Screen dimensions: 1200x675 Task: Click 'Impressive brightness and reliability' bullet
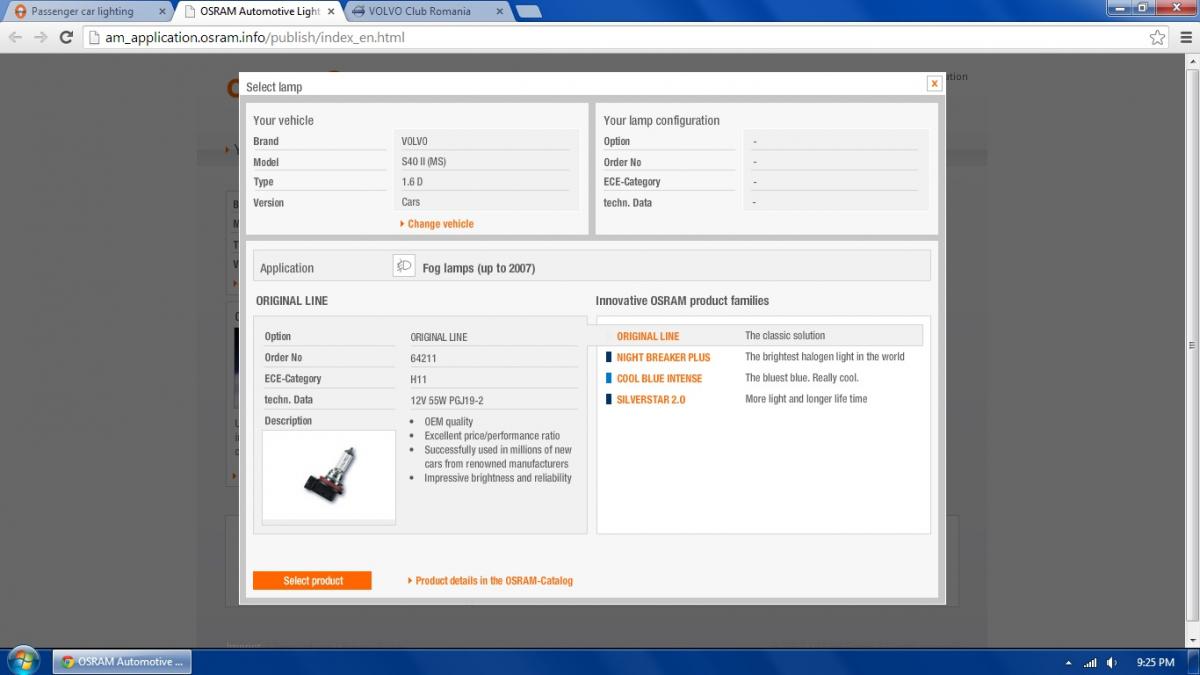coord(498,478)
